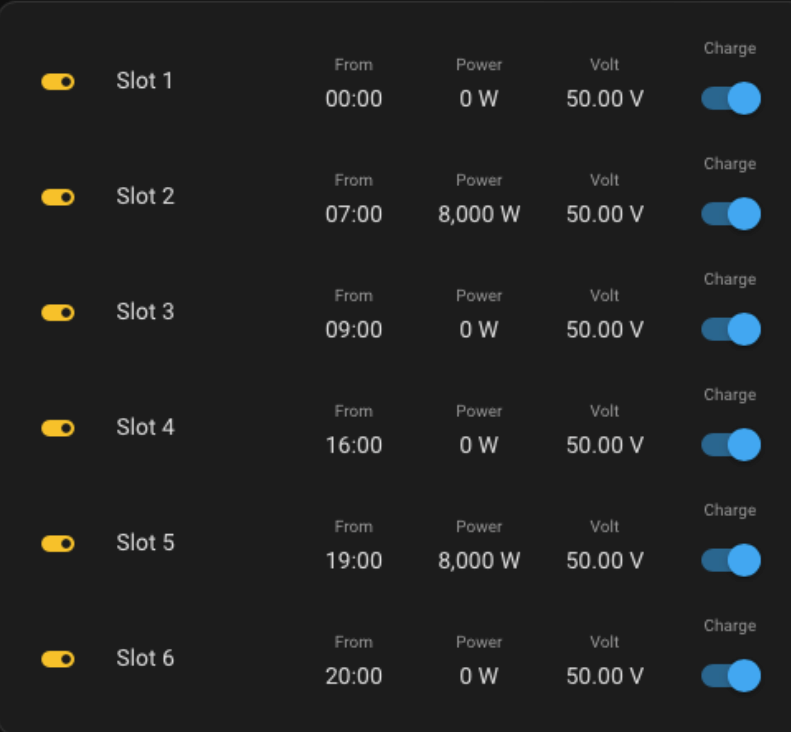
Task: Switch off Charge for Slot 5
Action: tap(731, 560)
